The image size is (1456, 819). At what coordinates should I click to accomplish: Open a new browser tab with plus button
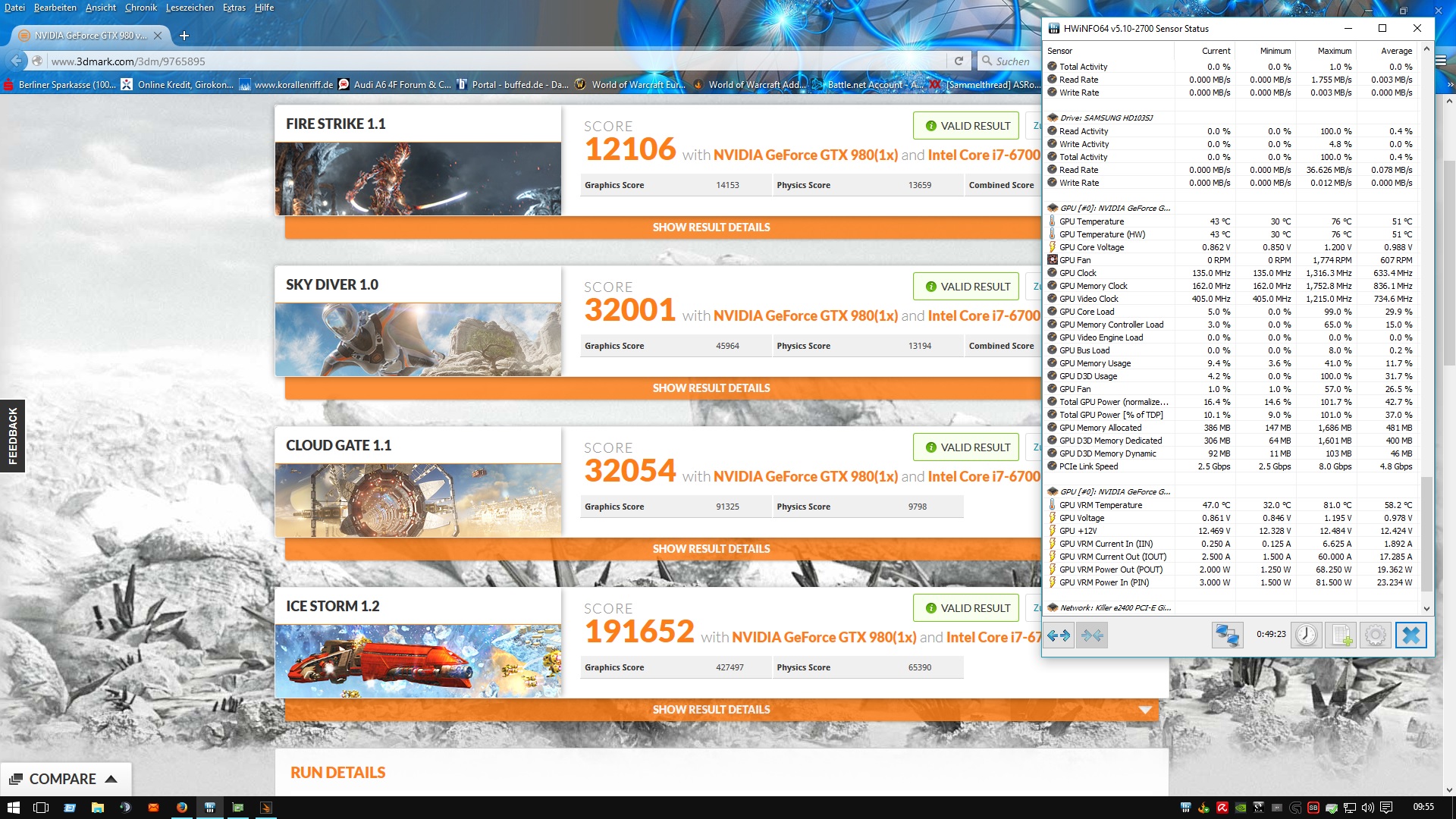pos(184,36)
